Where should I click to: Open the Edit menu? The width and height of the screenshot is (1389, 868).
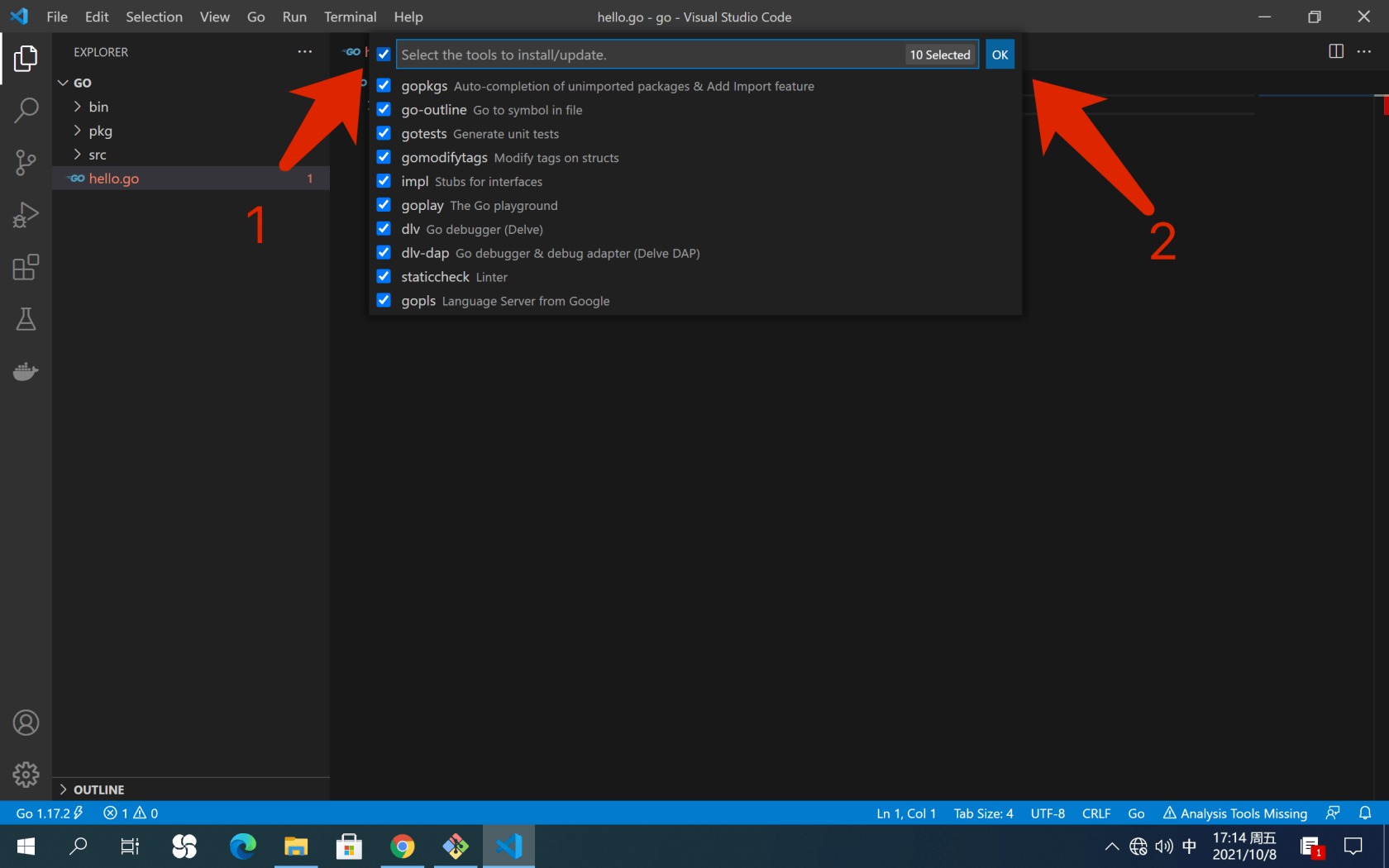coord(97,17)
